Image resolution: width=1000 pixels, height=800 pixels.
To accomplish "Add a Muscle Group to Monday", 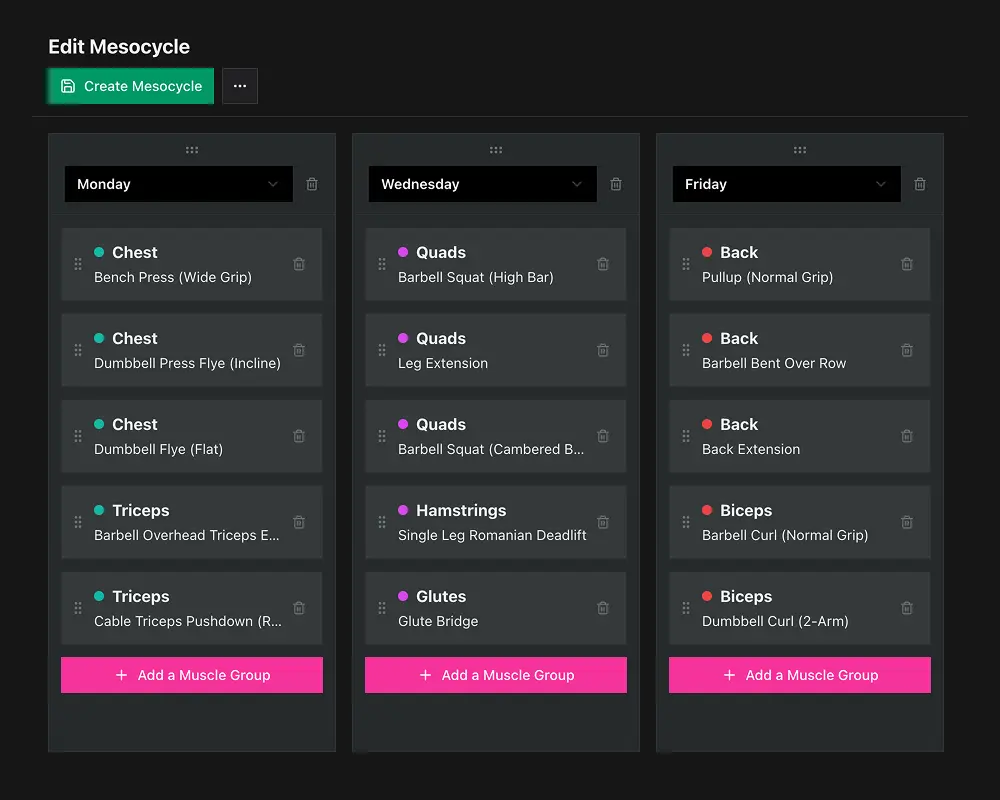I will click(192, 675).
